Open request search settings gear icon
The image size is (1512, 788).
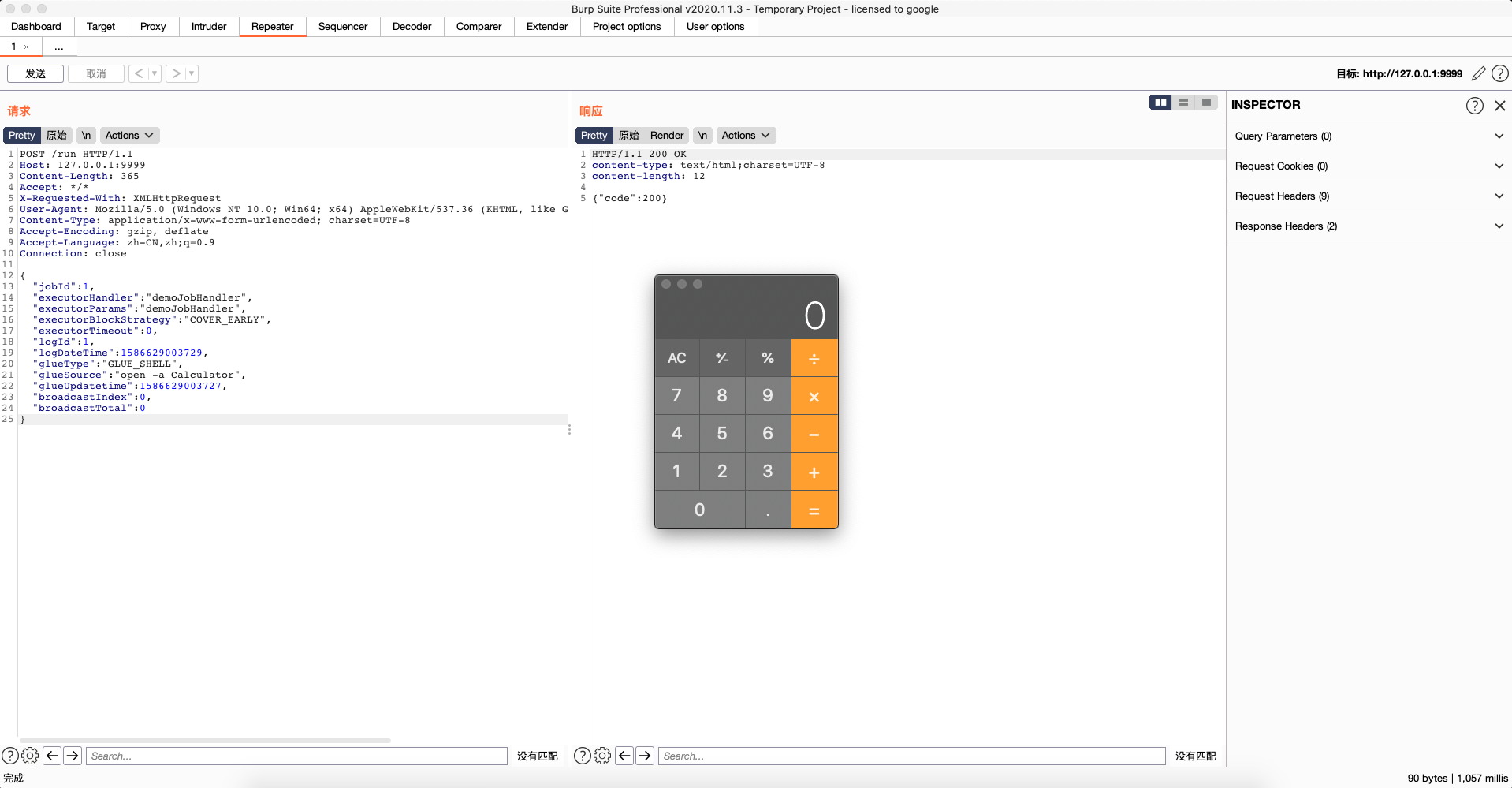(x=30, y=756)
